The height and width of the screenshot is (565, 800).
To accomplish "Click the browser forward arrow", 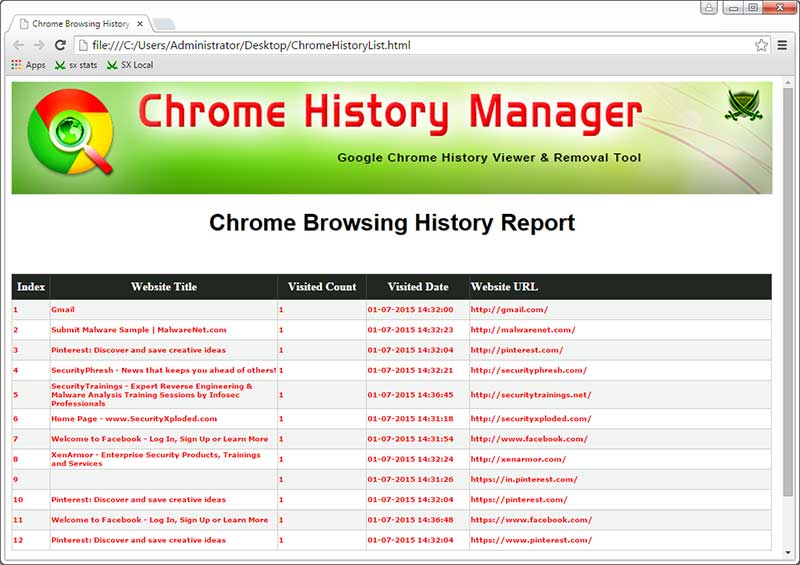I will [39, 45].
